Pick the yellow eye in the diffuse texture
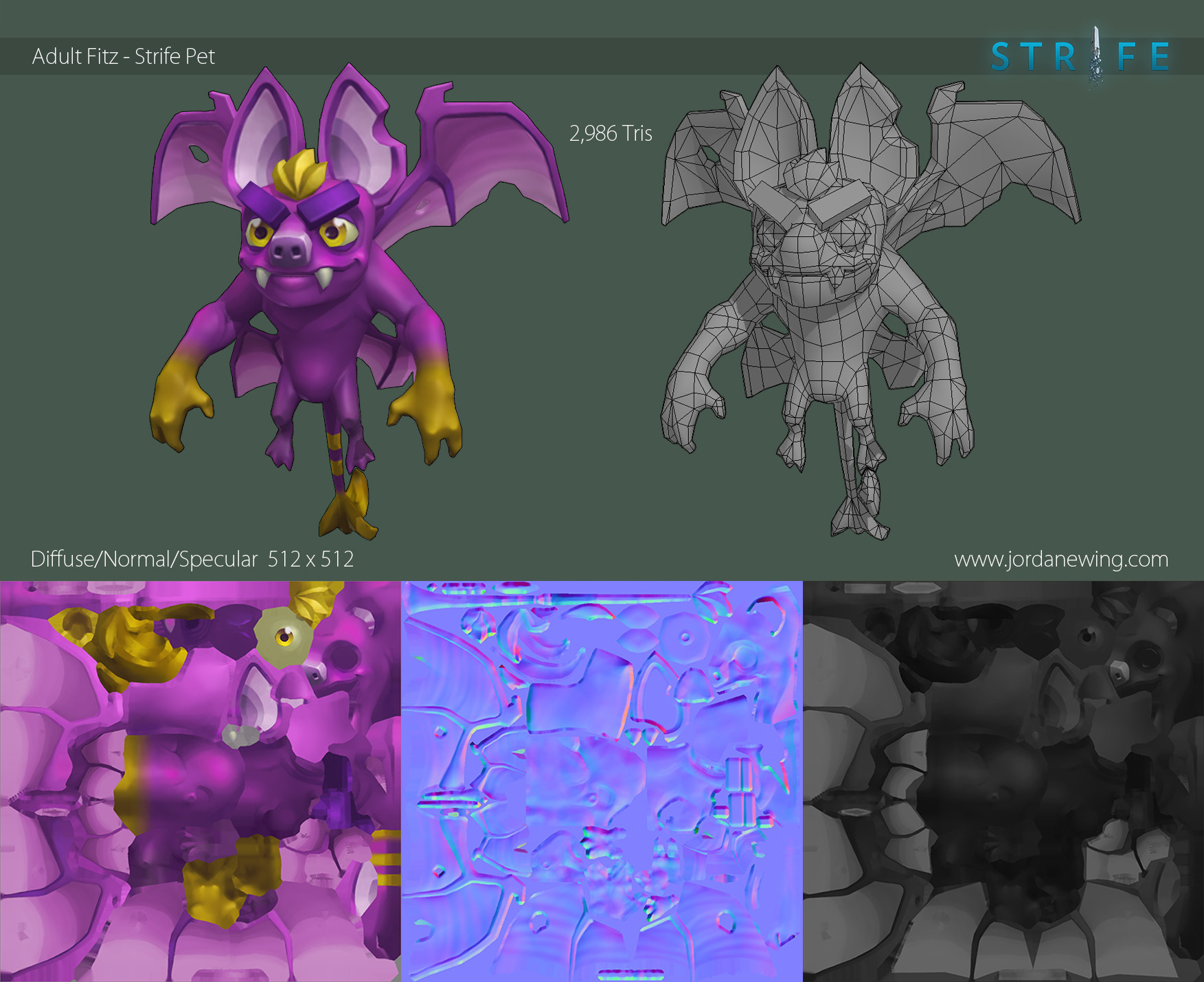Screen dimensions: 1204x982 [x=284, y=637]
